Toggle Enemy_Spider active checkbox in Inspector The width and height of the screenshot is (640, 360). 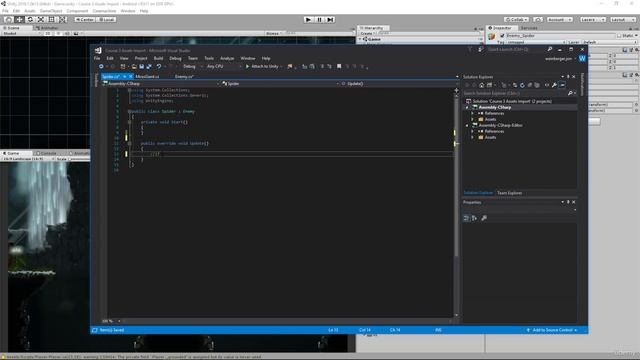(x=502, y=36)
